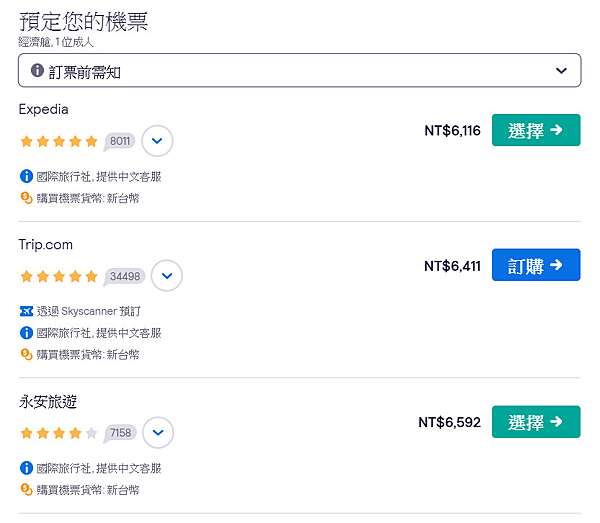Click the Skyscanner ticket icon under Trip.com
The width and height of the screenshot is (600, 523).
point(26,311)
